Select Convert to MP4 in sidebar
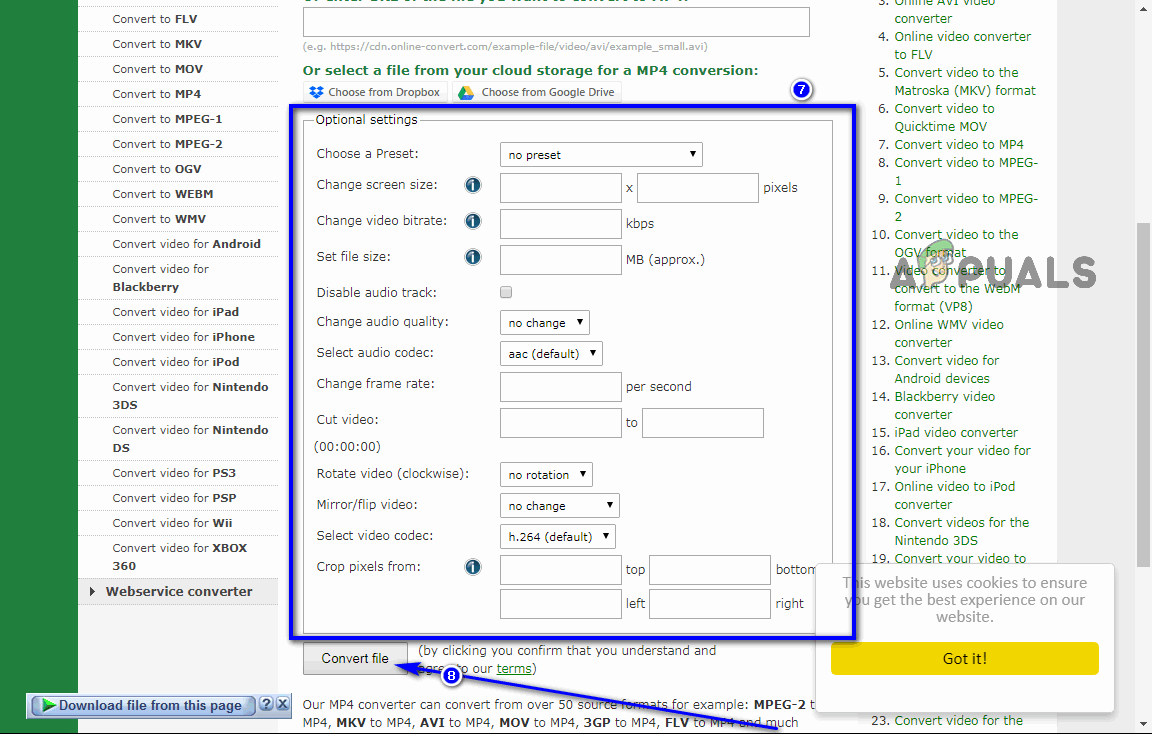 (156, 94)
